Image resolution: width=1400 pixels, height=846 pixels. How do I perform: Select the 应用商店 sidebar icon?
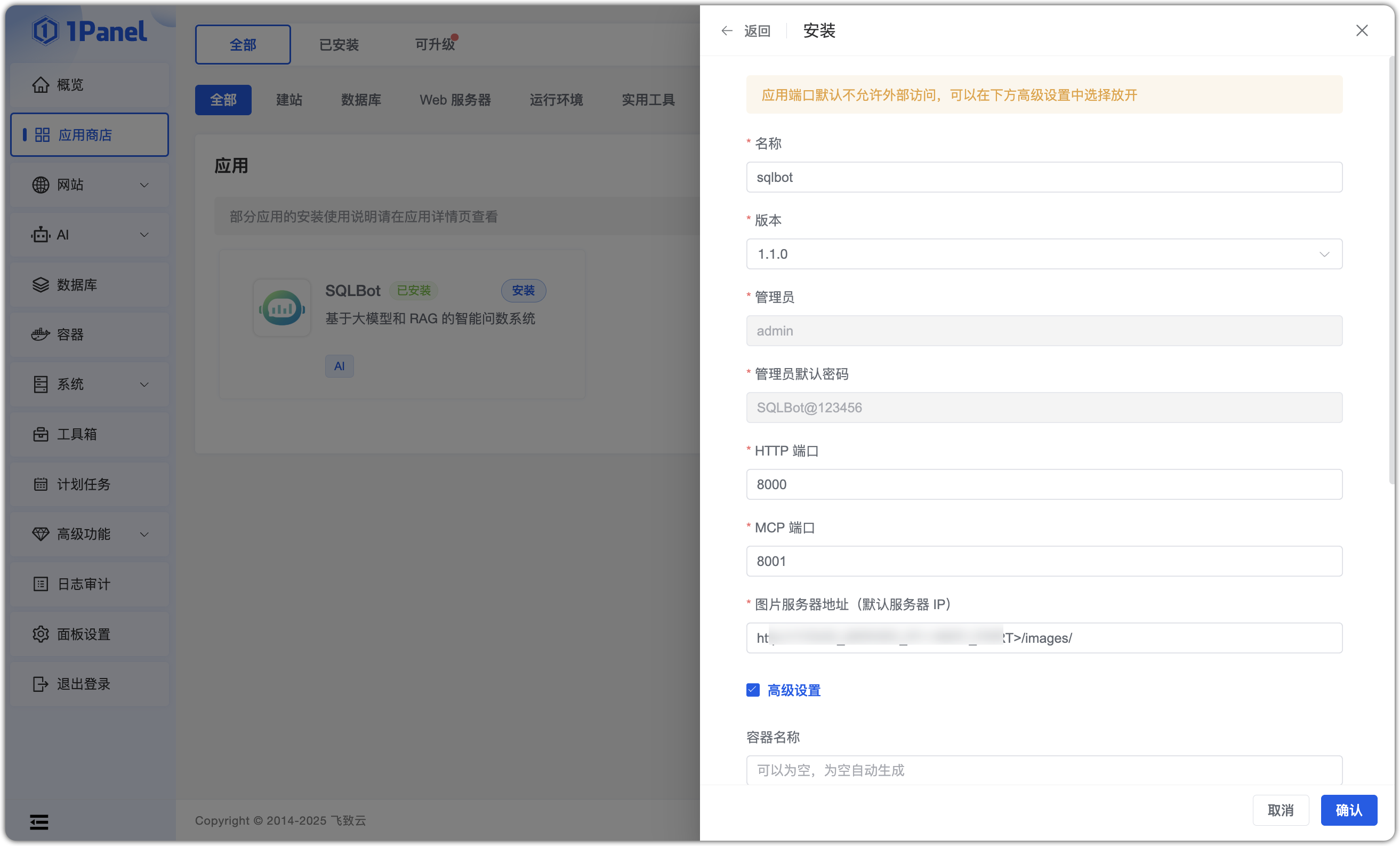click(x=42, y=135)
